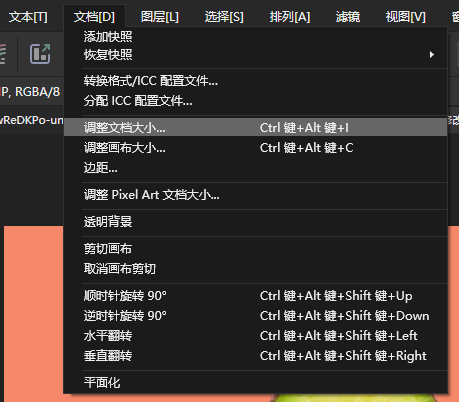Choose 分配 ICC 配置文件...
The image size is (459, 402).
click(x=255, y=101)
